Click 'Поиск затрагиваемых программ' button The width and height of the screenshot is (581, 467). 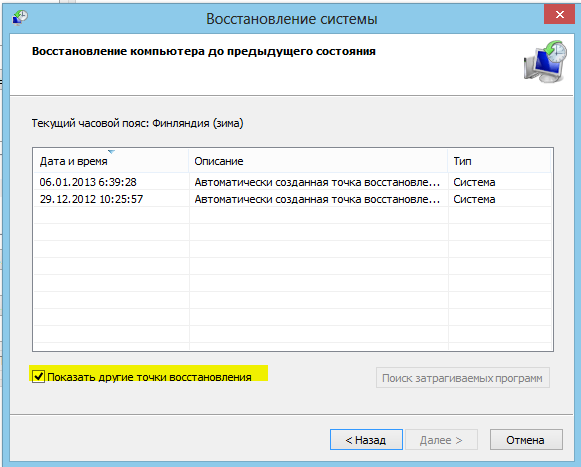tap(462, 378)
